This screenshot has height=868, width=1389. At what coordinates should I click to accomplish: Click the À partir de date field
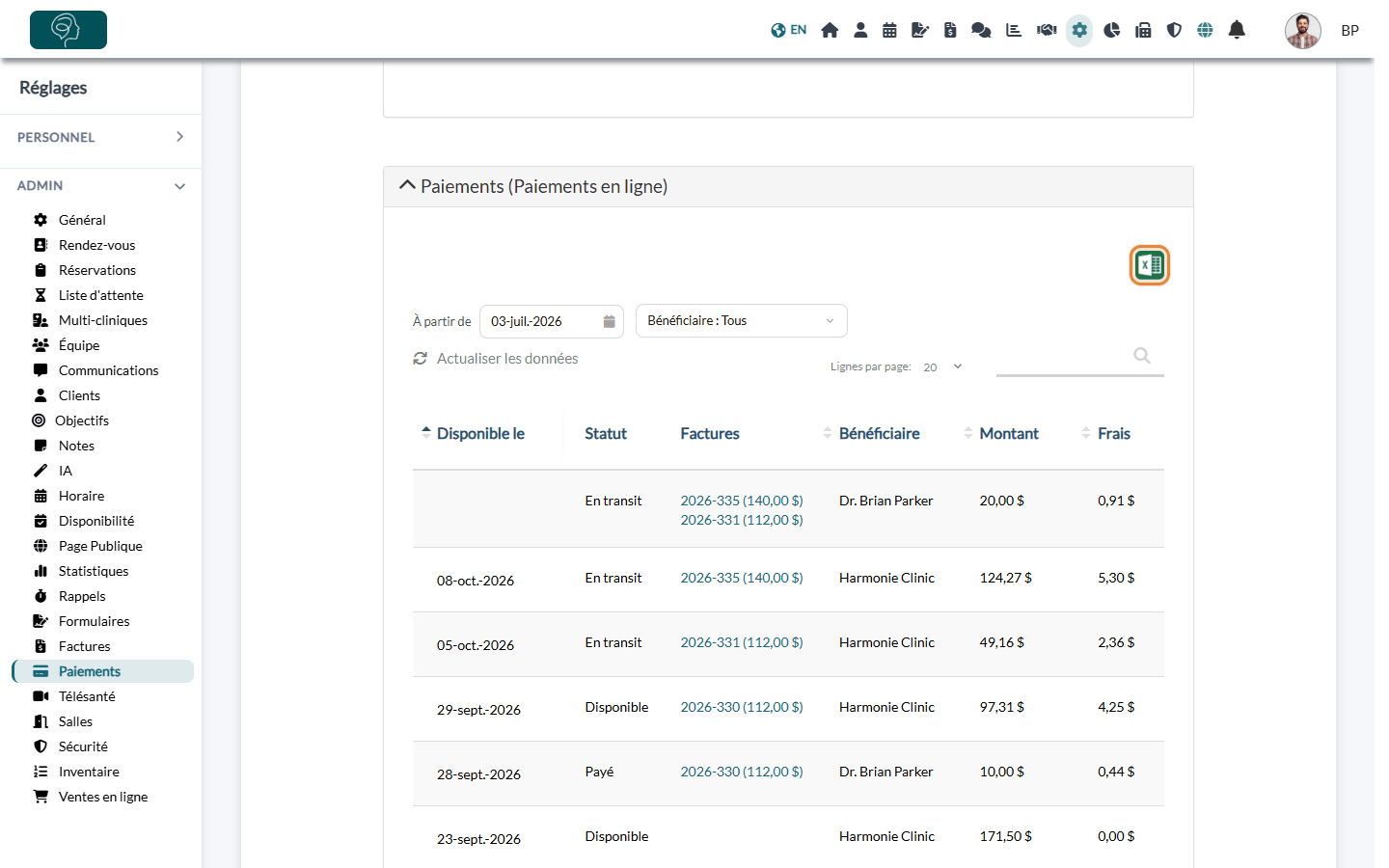pyautogui.click(x=551, y=321)
